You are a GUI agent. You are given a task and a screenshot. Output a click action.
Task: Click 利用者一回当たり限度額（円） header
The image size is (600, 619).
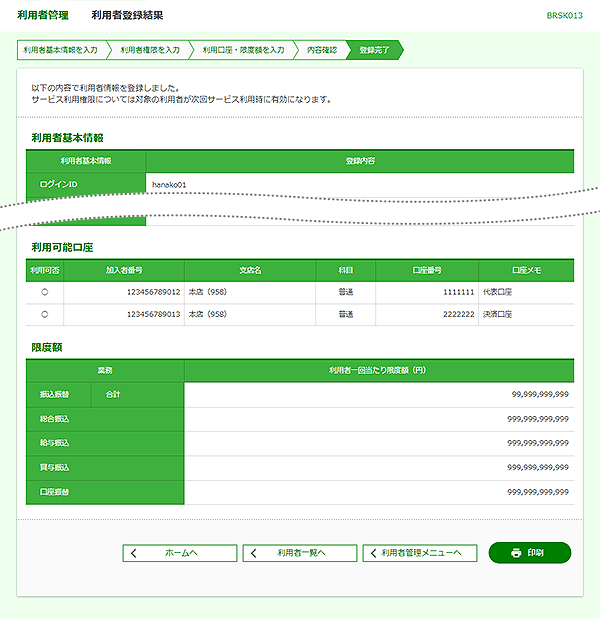click(377, 370)
